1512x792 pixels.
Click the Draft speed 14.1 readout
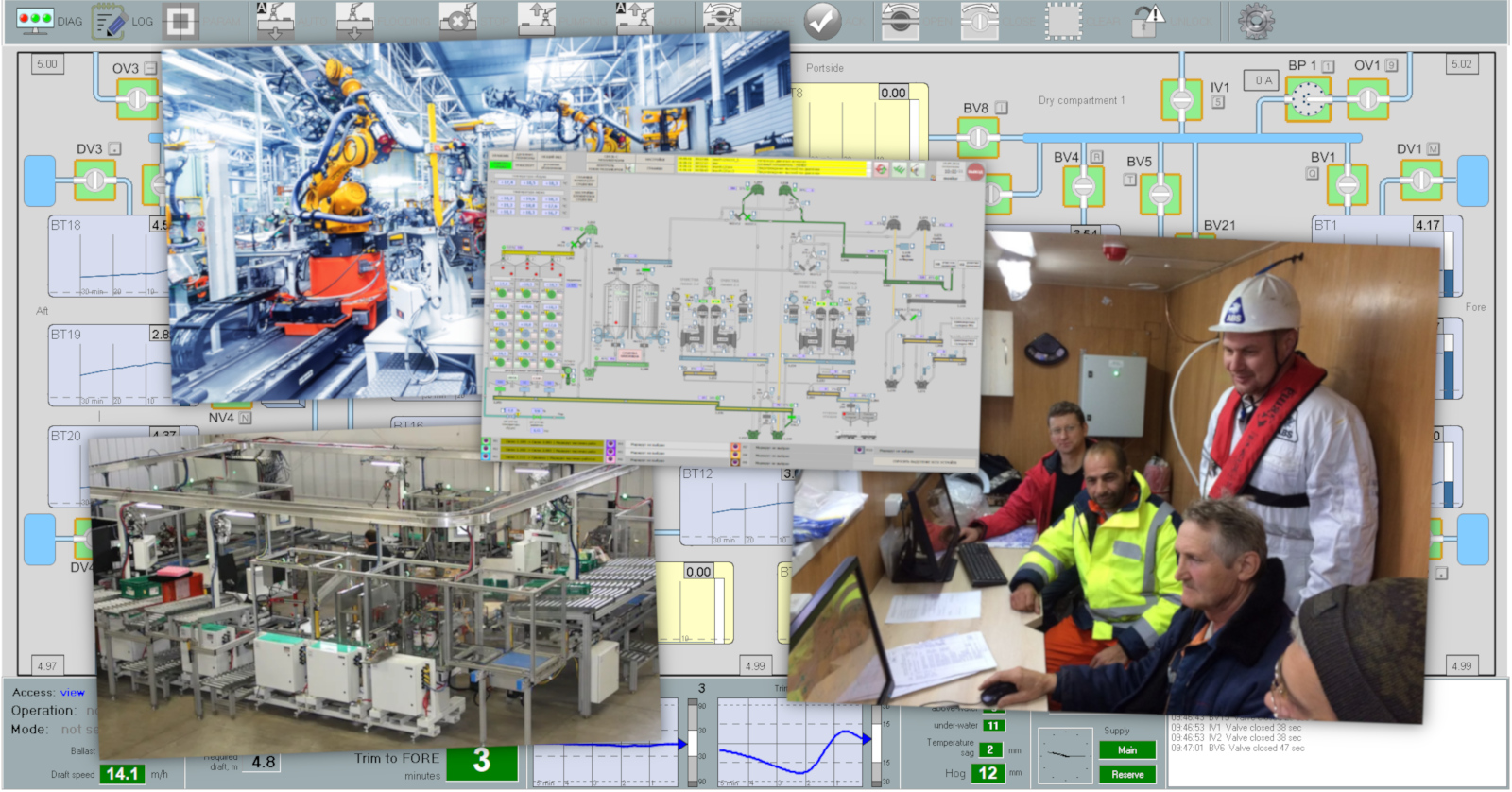(123, 774)
